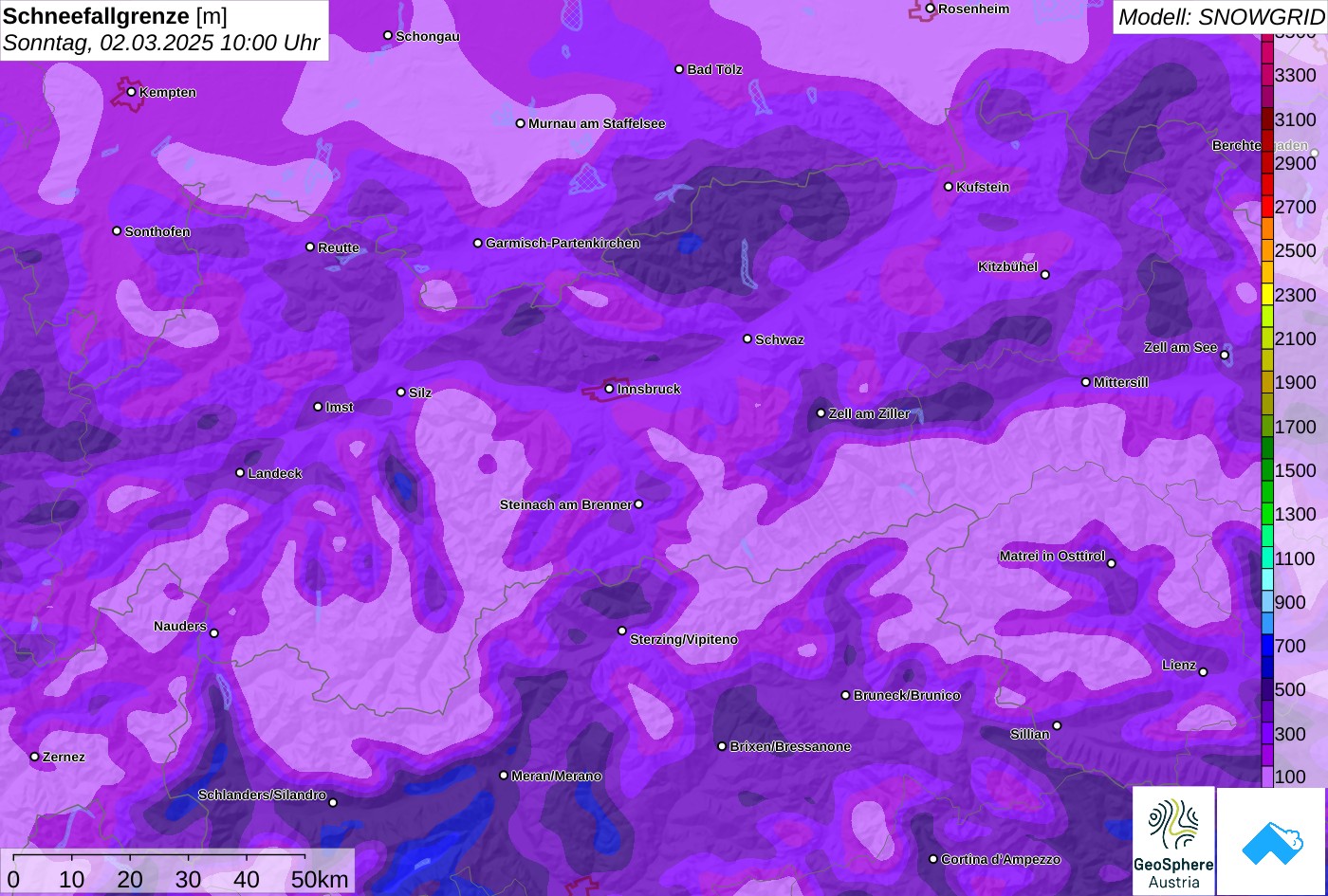This screenshot has height=896, width=1328.
Task: Click the Bruneck/Brunico label
Action: pyautogui.click(x=907, y=696)
